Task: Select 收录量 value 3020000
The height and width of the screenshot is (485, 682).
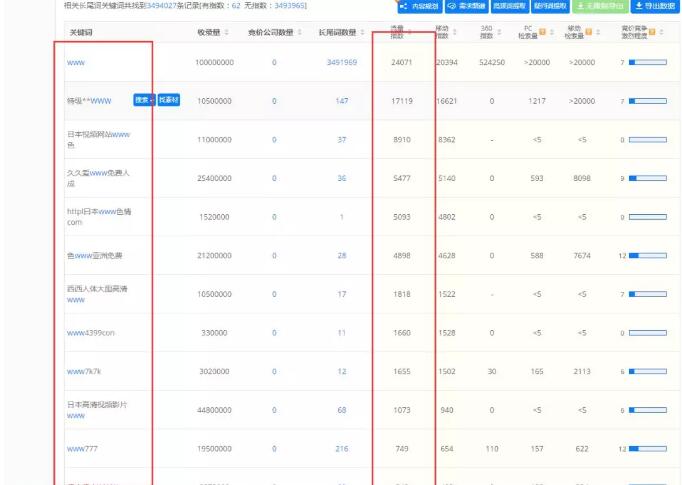Action: pos(214,371)
